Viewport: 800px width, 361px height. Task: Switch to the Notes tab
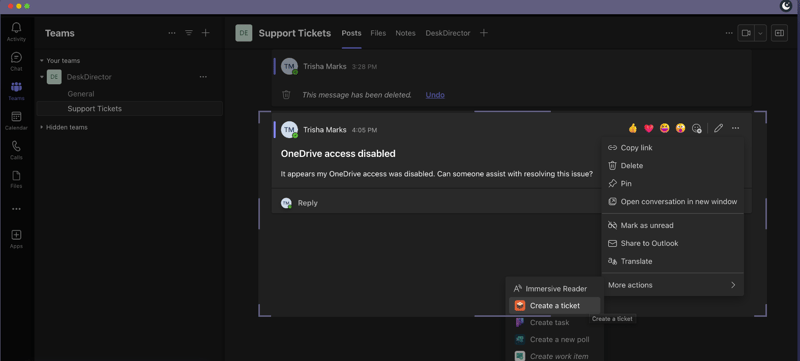(406, 33)
